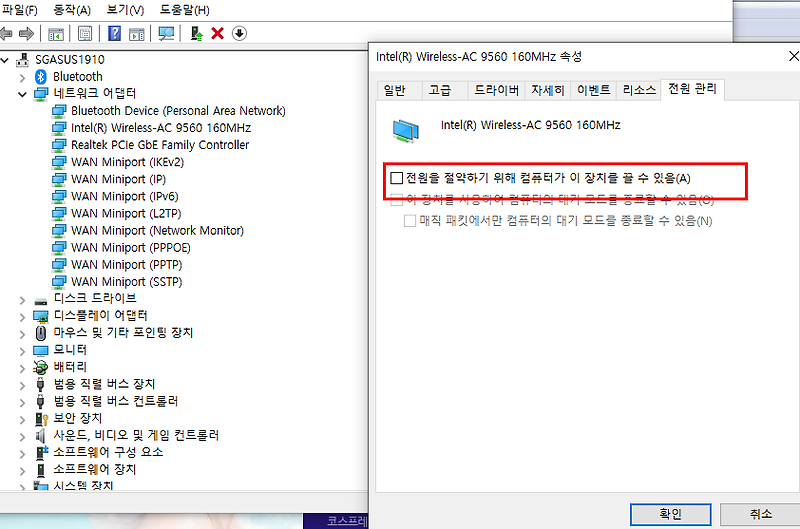
Task: Click the Back arrow toolbar icon
Action: (6, 34)
